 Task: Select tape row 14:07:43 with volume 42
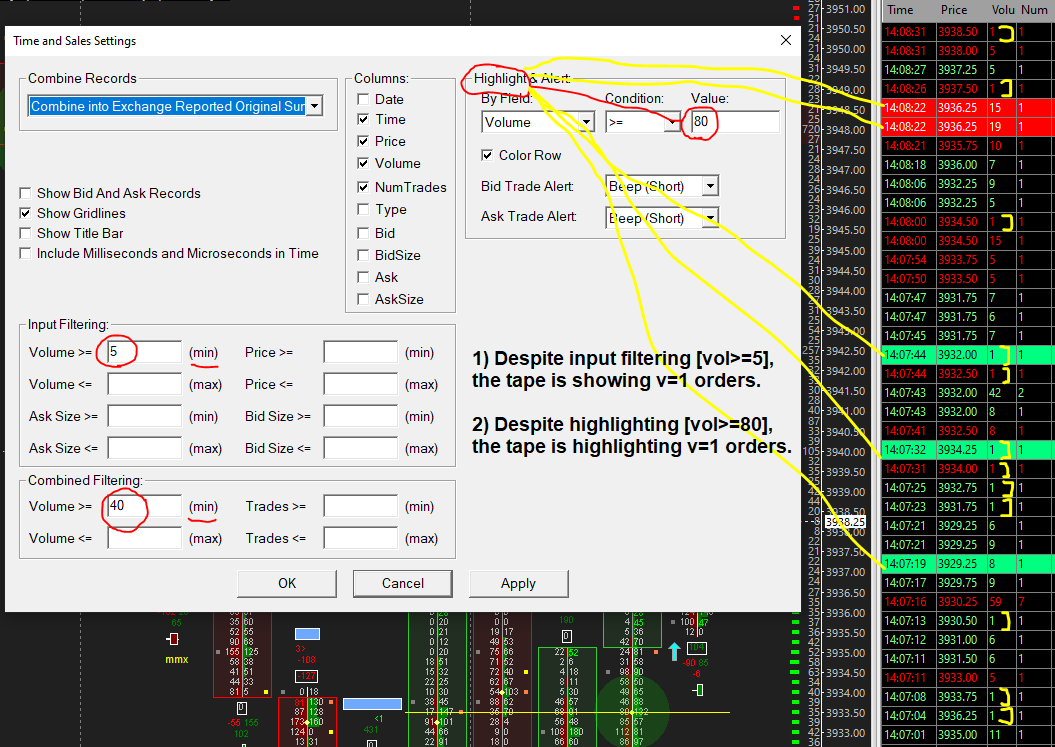tap(968, 392)
